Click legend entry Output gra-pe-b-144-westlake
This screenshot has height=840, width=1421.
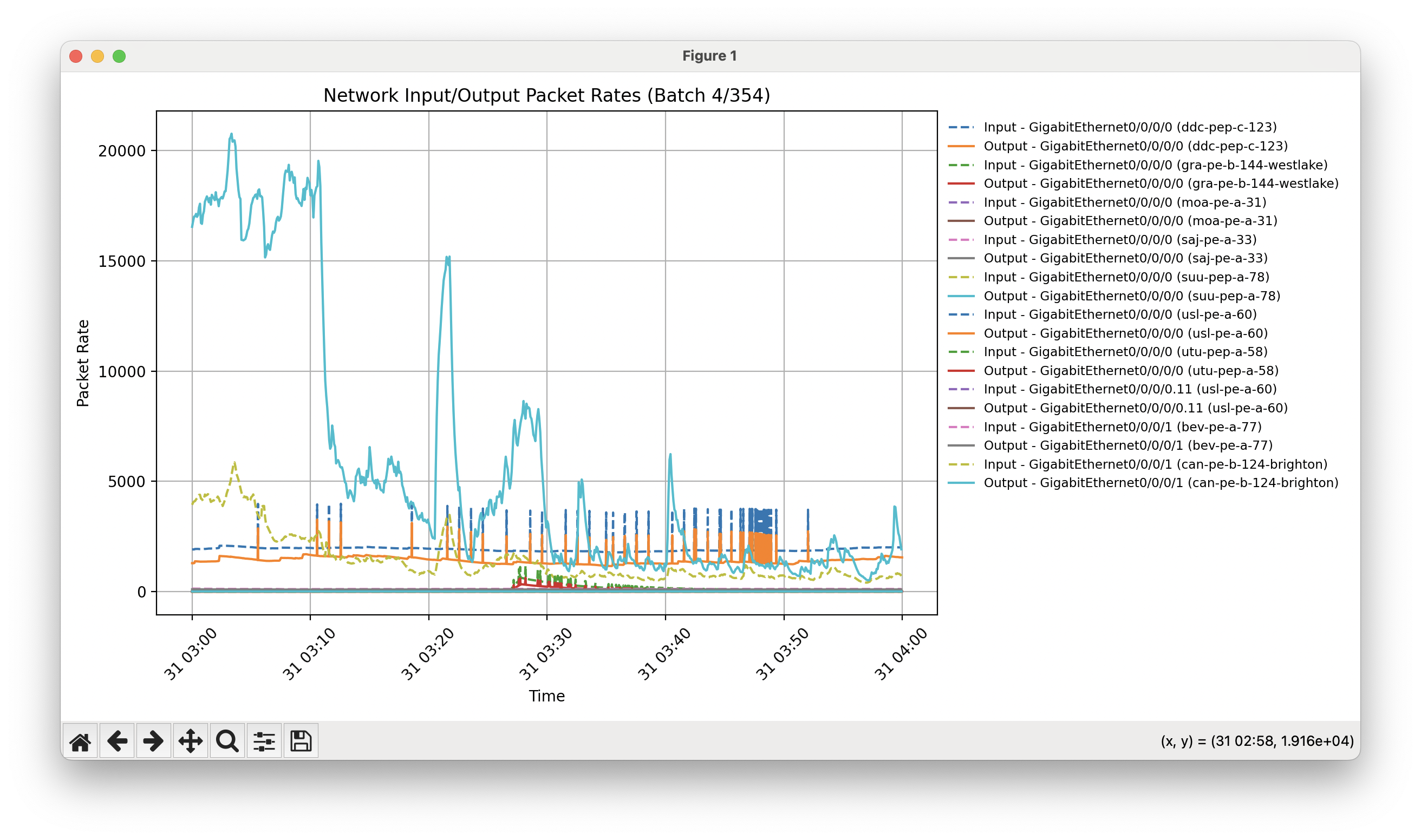(1161, 183)
